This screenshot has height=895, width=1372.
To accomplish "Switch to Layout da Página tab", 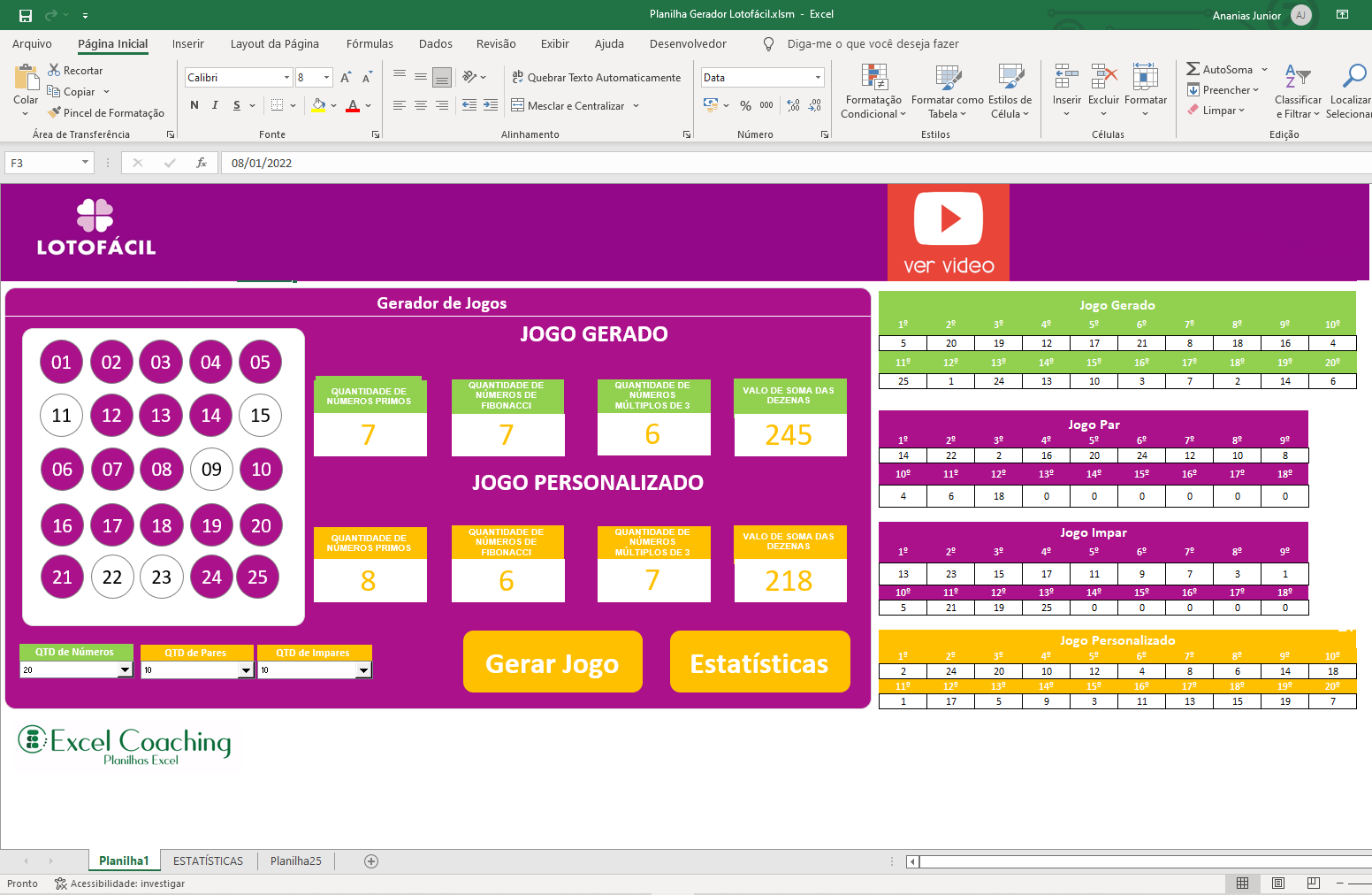I will coord(274,43).
